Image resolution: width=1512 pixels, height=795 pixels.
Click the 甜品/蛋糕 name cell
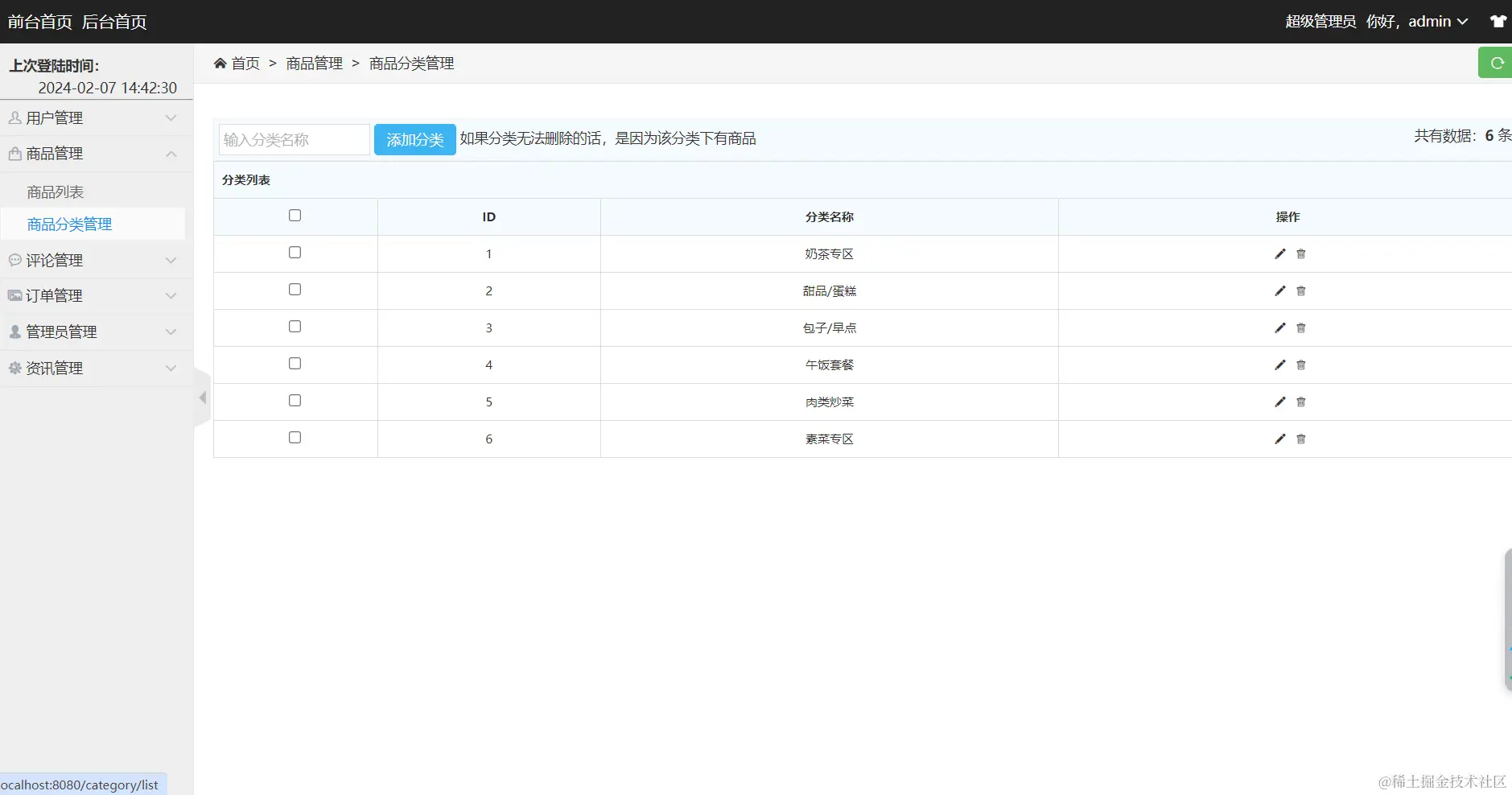(x=830, y=291)
